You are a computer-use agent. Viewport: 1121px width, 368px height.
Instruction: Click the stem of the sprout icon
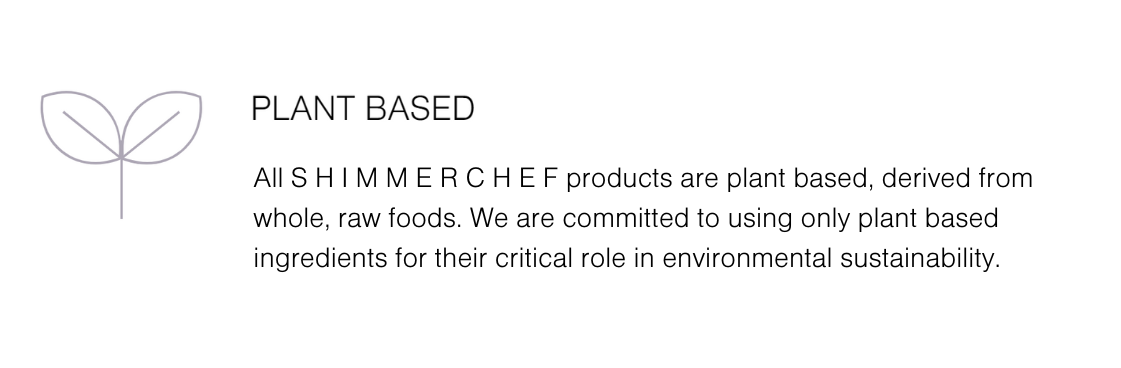[x=121, y=187]
